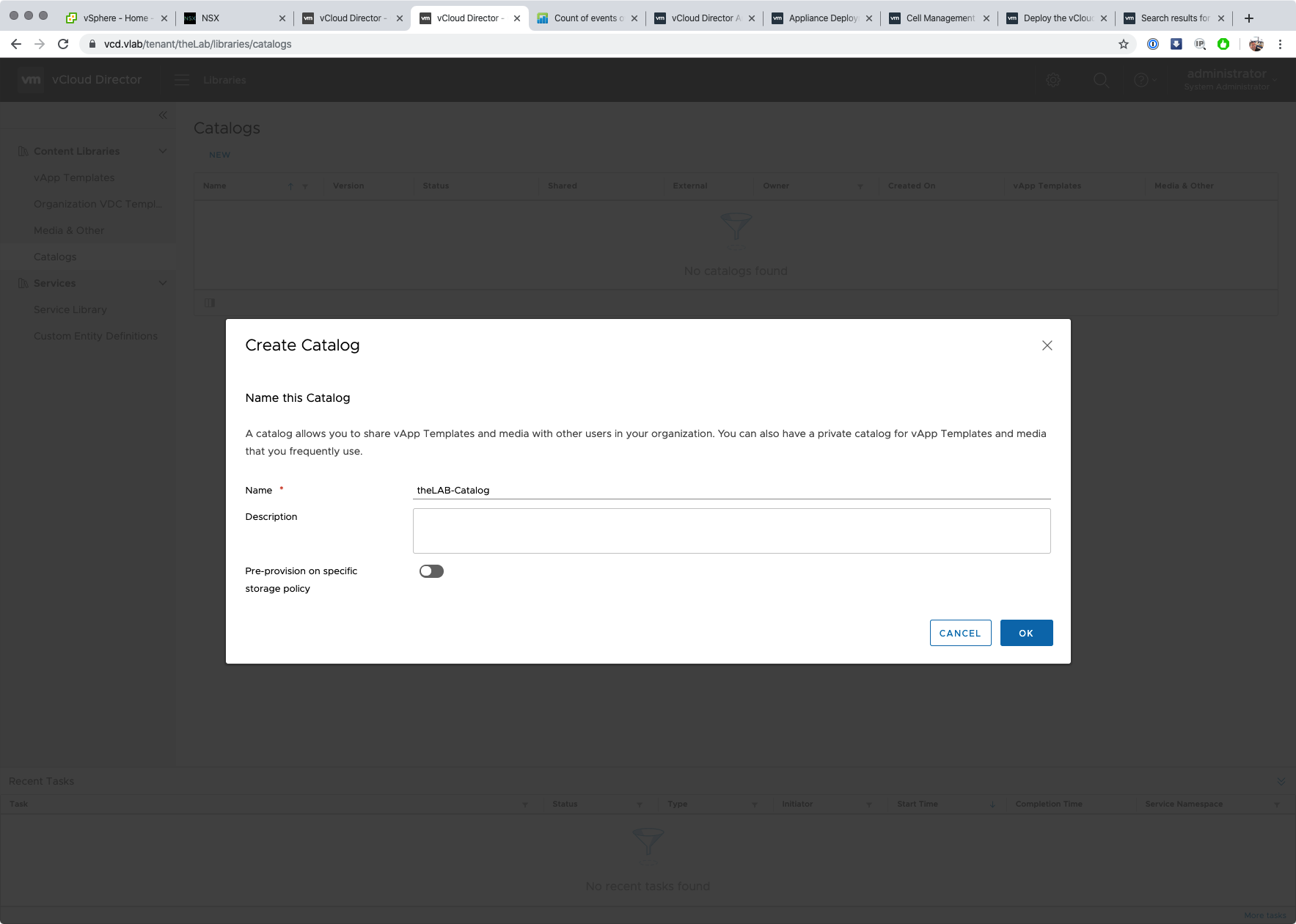Click the site lock icon in address bar
Image resolution: width=1296 pixels, height=924 pixels.
[92, 44]
